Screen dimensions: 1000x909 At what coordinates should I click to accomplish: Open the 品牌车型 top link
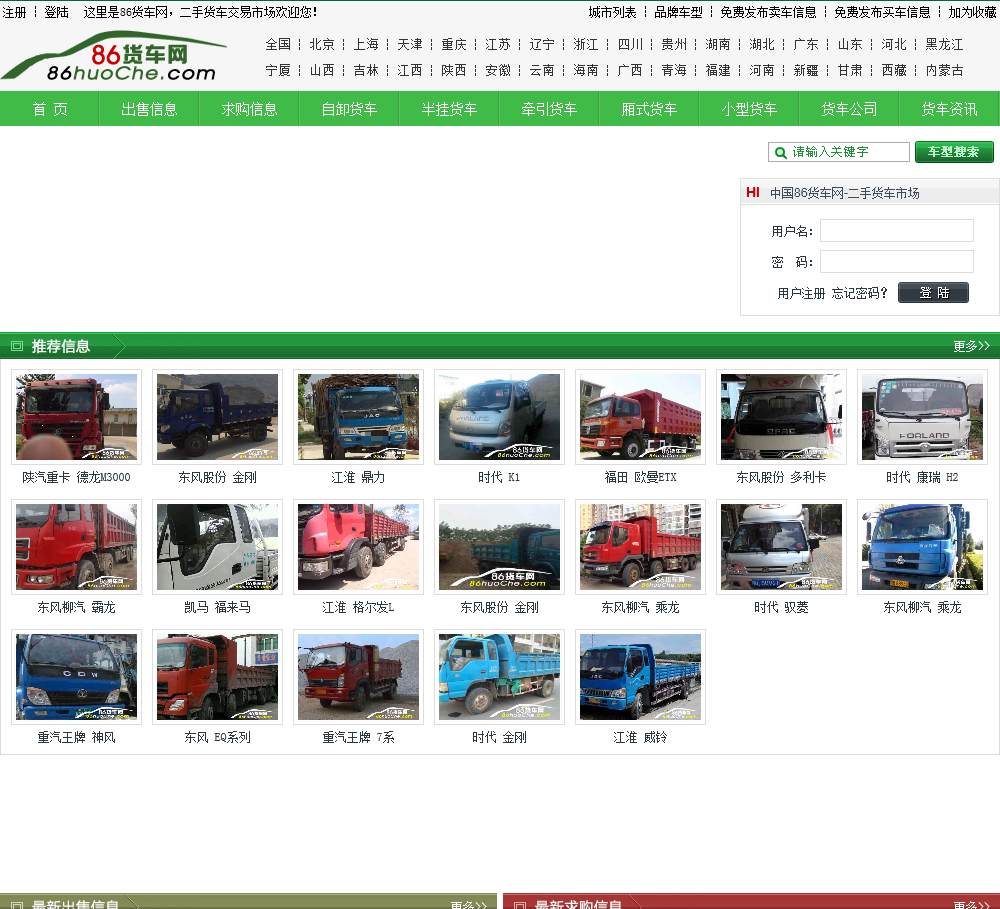(679, 12)
